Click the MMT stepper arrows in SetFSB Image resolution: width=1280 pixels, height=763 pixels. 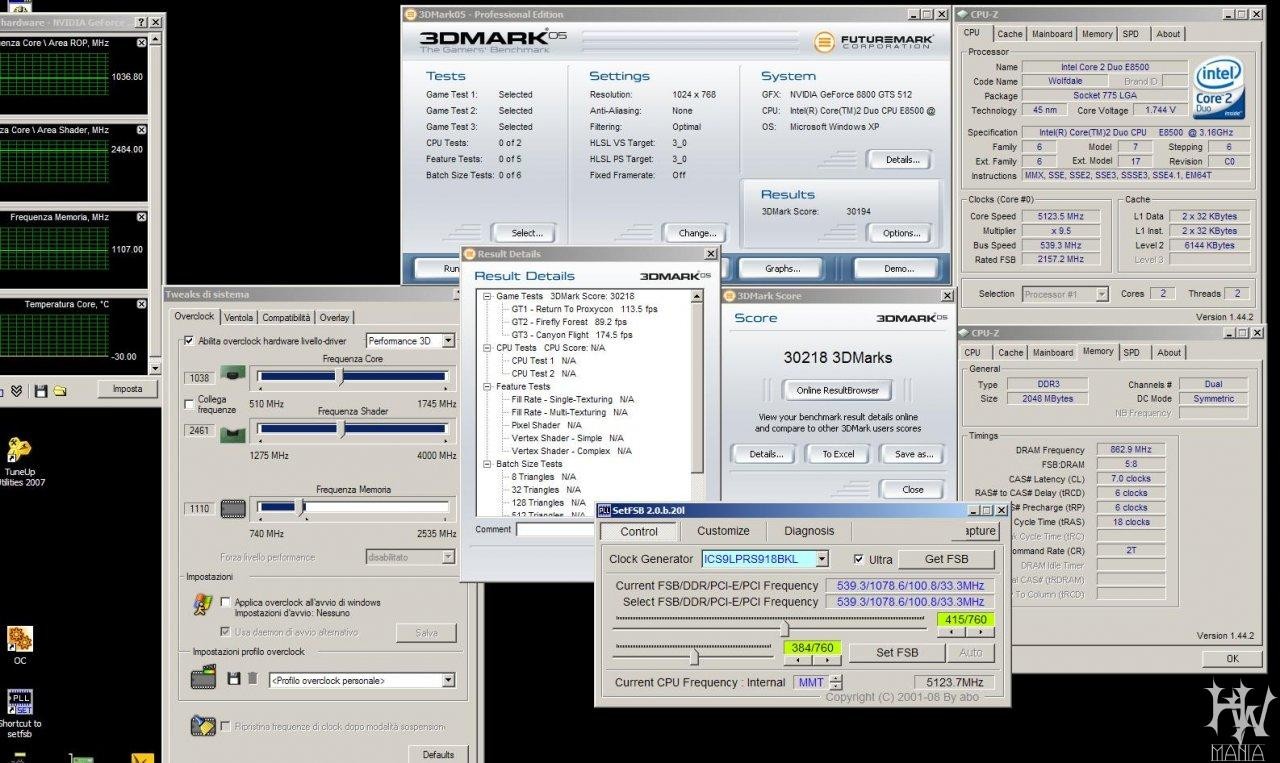[836, 682]
